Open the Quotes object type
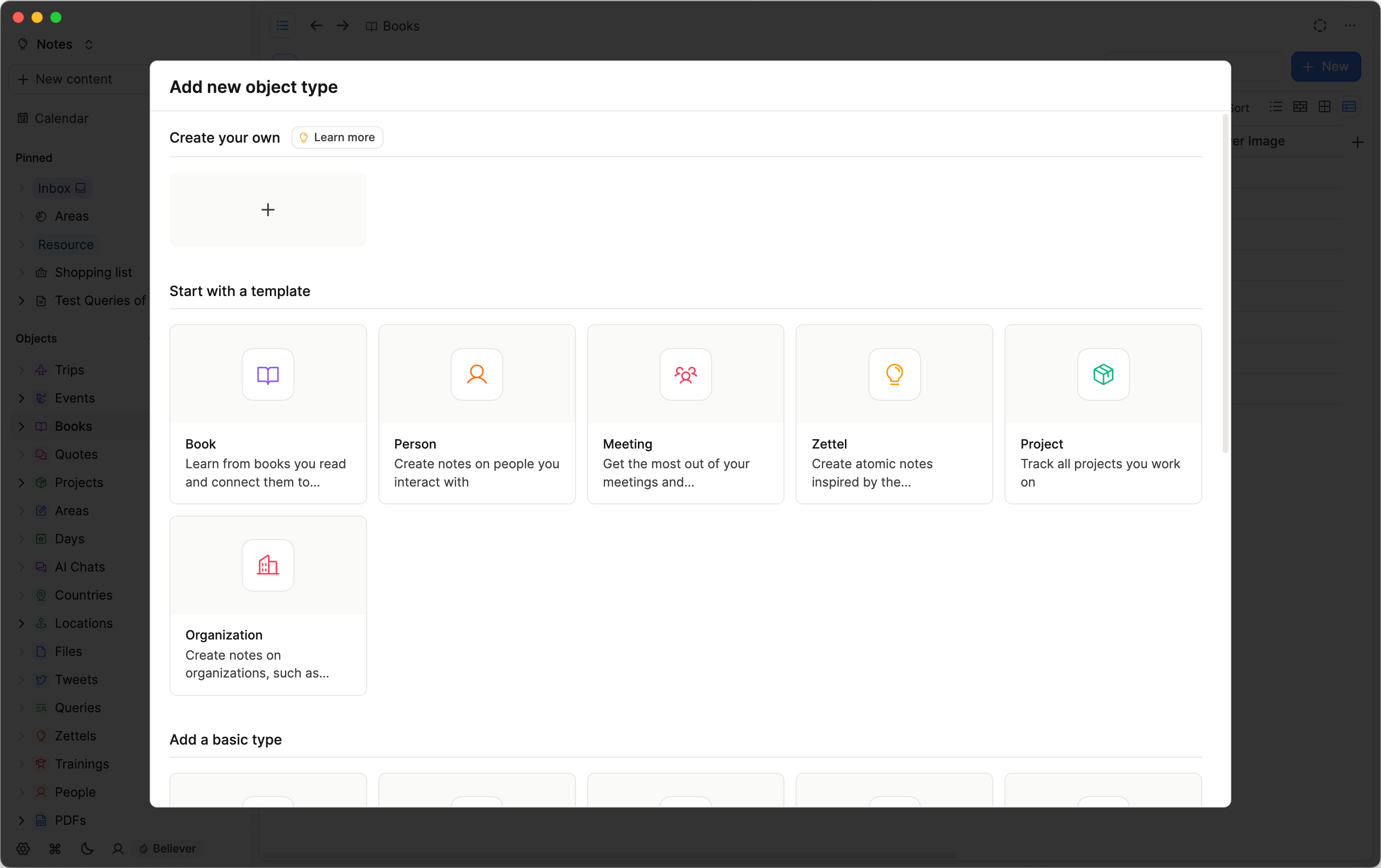This screenshot has width=1381, height=868. coord(76,455)
